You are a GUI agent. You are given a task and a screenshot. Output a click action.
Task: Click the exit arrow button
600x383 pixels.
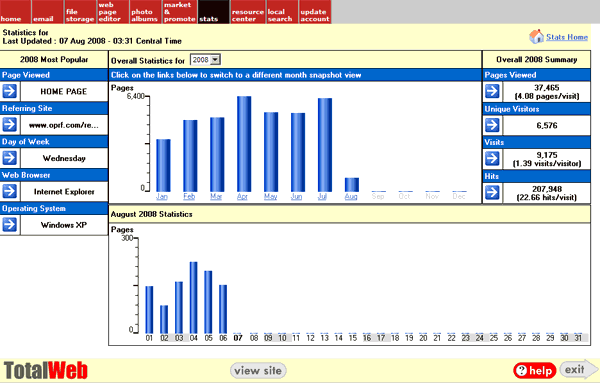579,370
